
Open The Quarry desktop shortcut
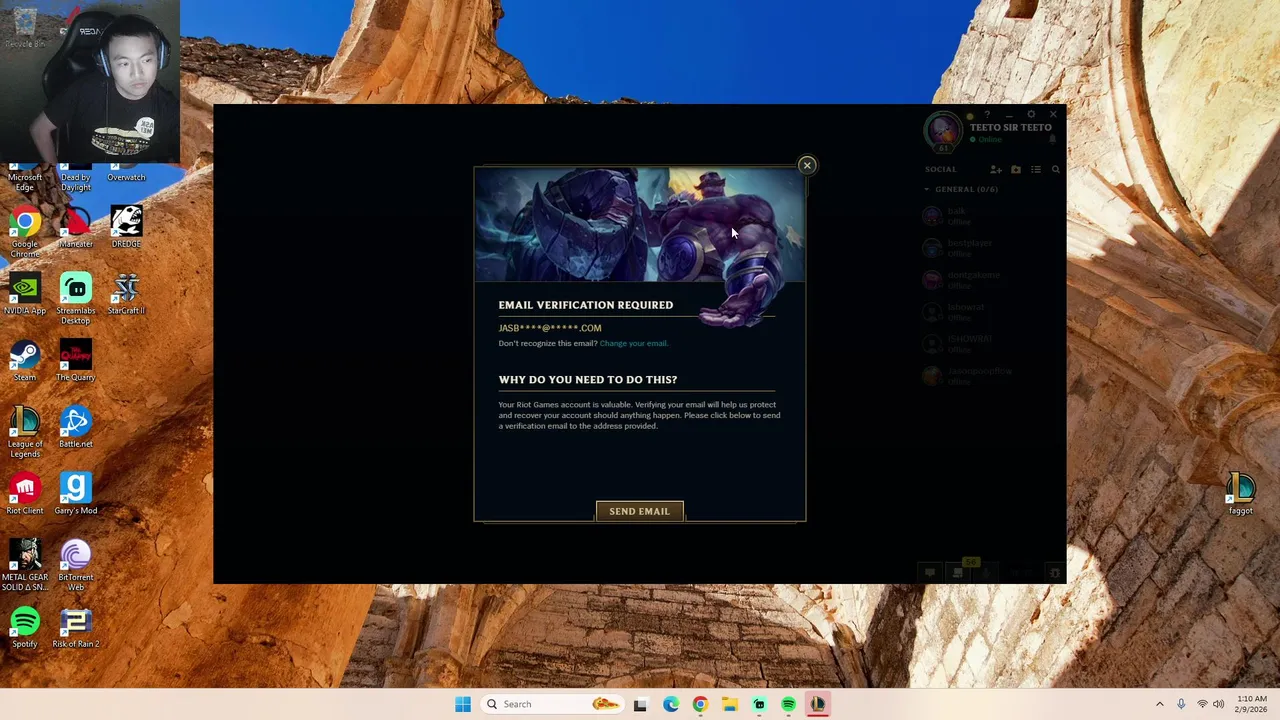[76, 361]
